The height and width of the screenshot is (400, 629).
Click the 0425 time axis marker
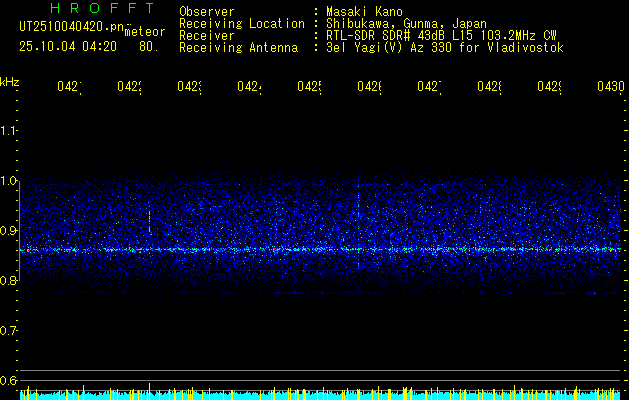pyautogui.click(x=309, y=87)
